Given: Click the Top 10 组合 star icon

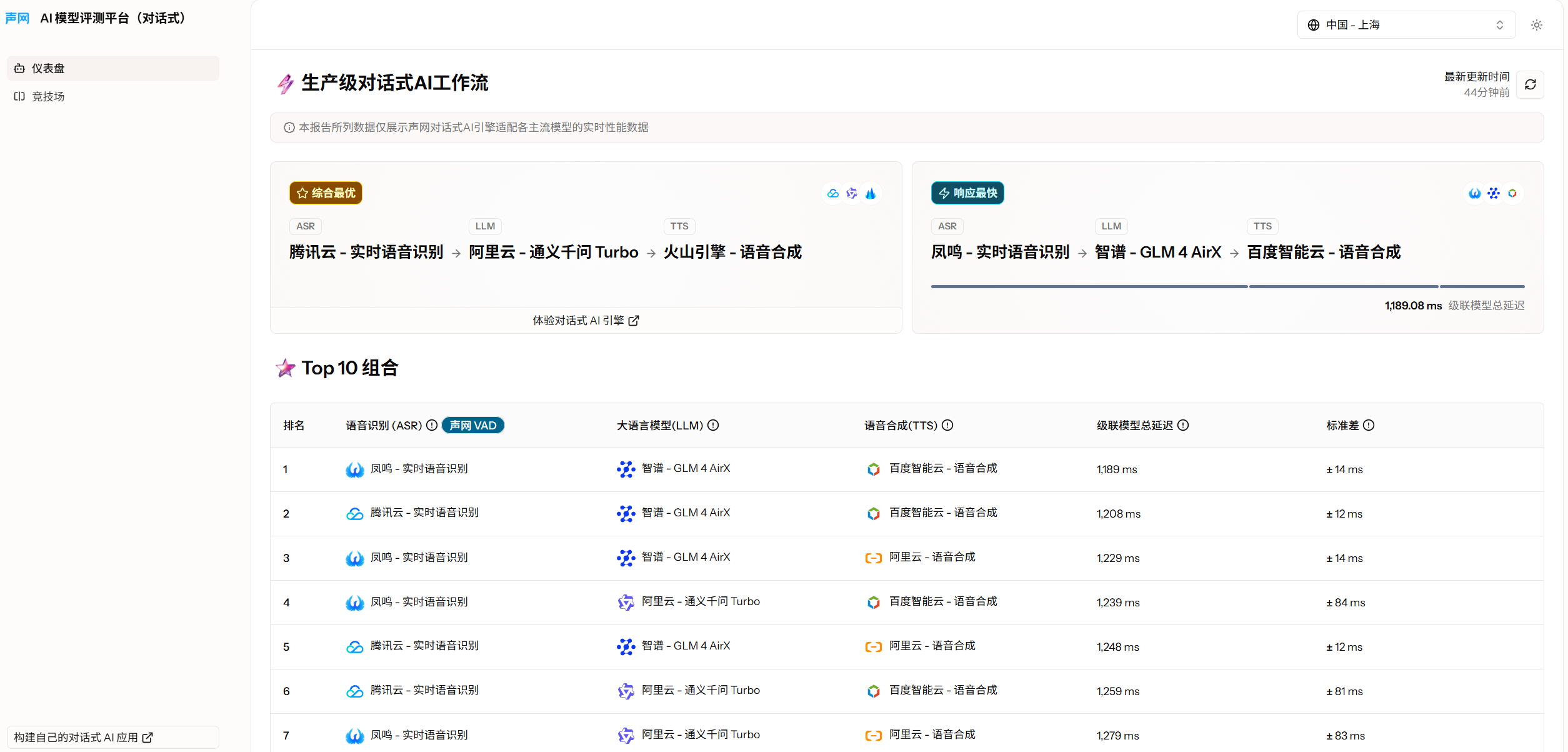Looking at the screenshot, I should click(x=286, y=368).
